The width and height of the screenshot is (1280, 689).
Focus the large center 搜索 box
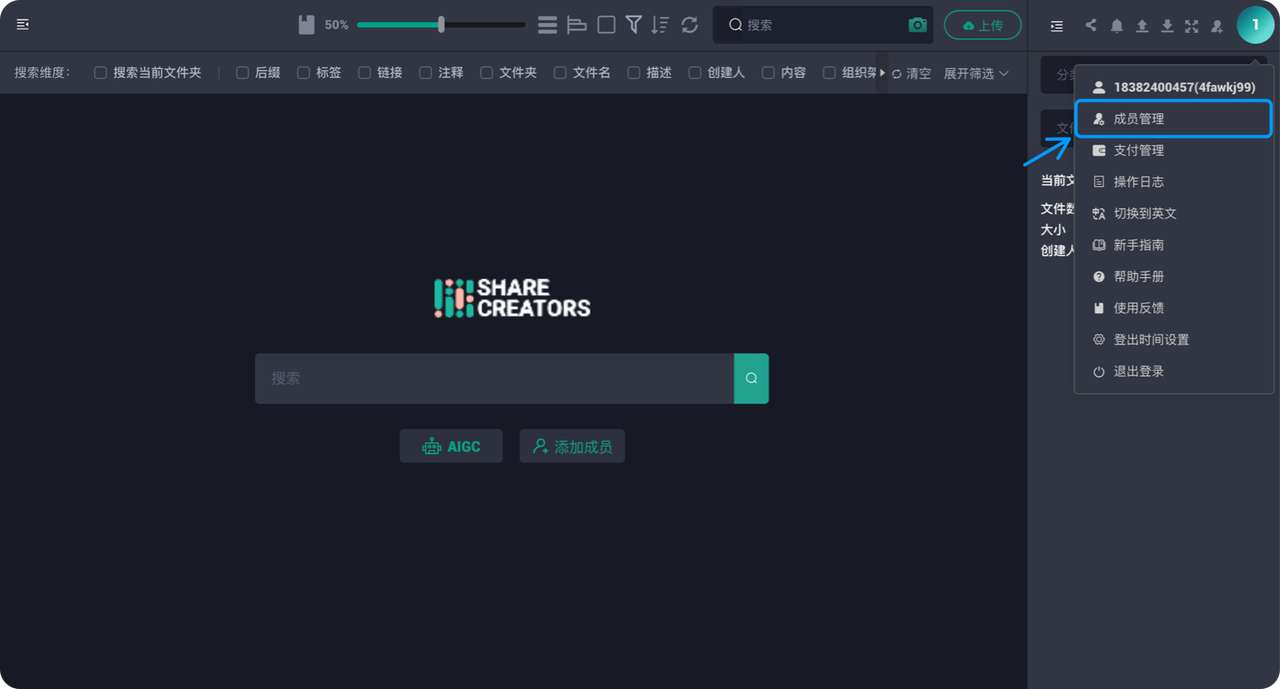494,378
